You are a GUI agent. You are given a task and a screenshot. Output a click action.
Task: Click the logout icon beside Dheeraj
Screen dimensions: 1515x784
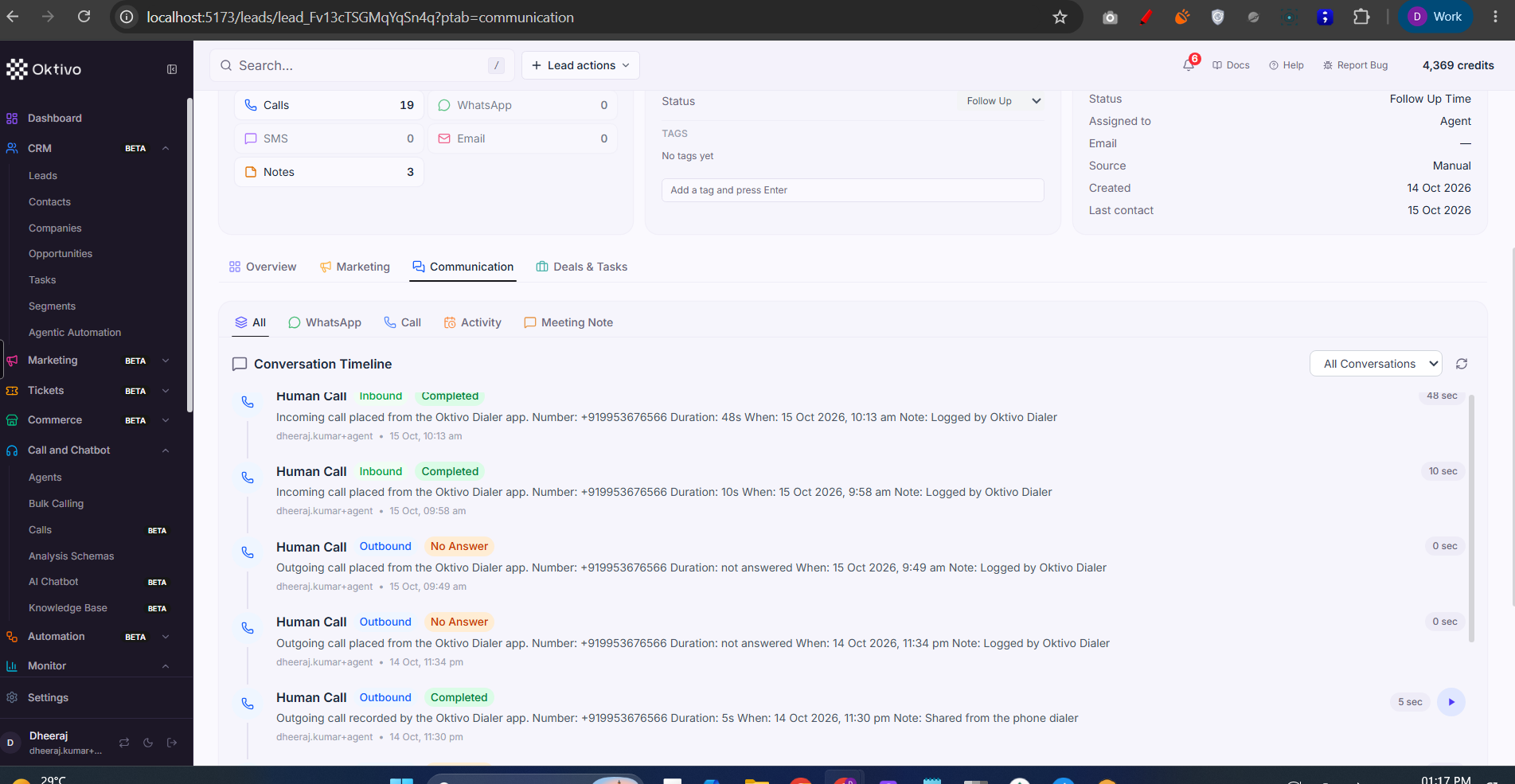click(x=172, y=743)
